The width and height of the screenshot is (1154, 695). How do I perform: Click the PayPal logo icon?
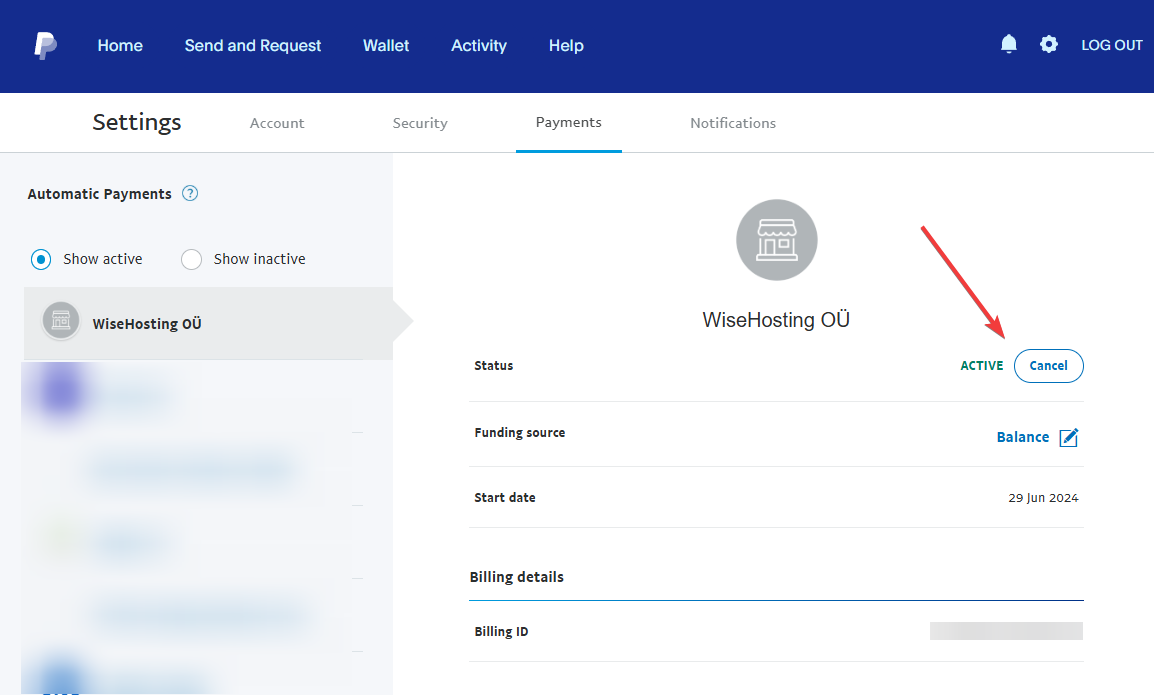[46, 46]
